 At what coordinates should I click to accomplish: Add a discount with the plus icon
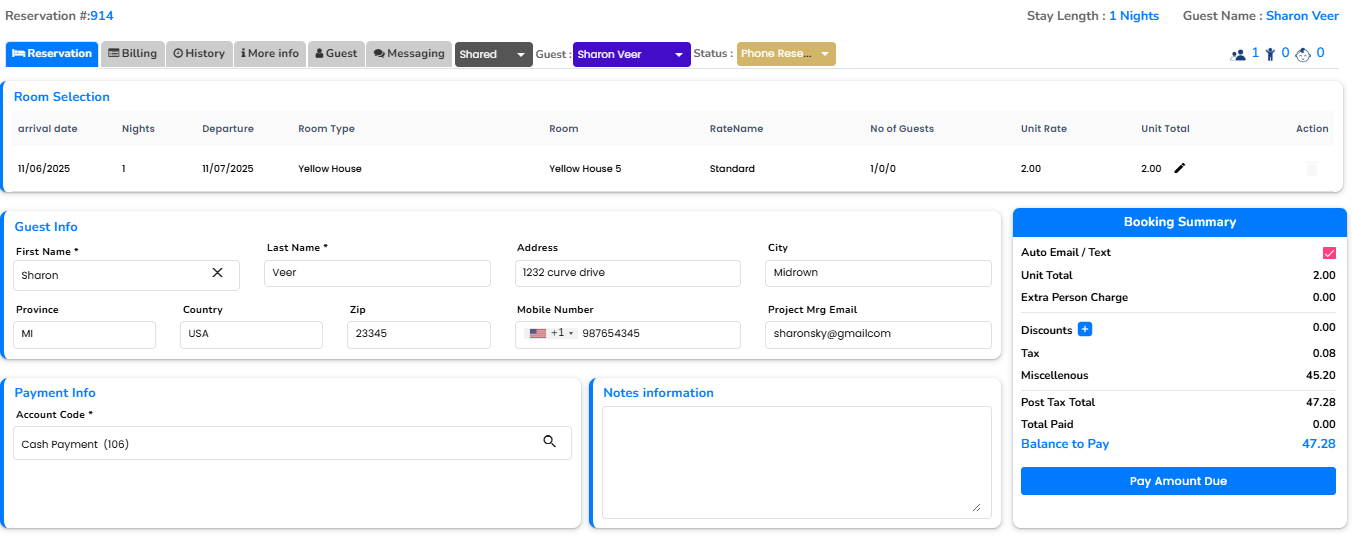[1085, 330]
